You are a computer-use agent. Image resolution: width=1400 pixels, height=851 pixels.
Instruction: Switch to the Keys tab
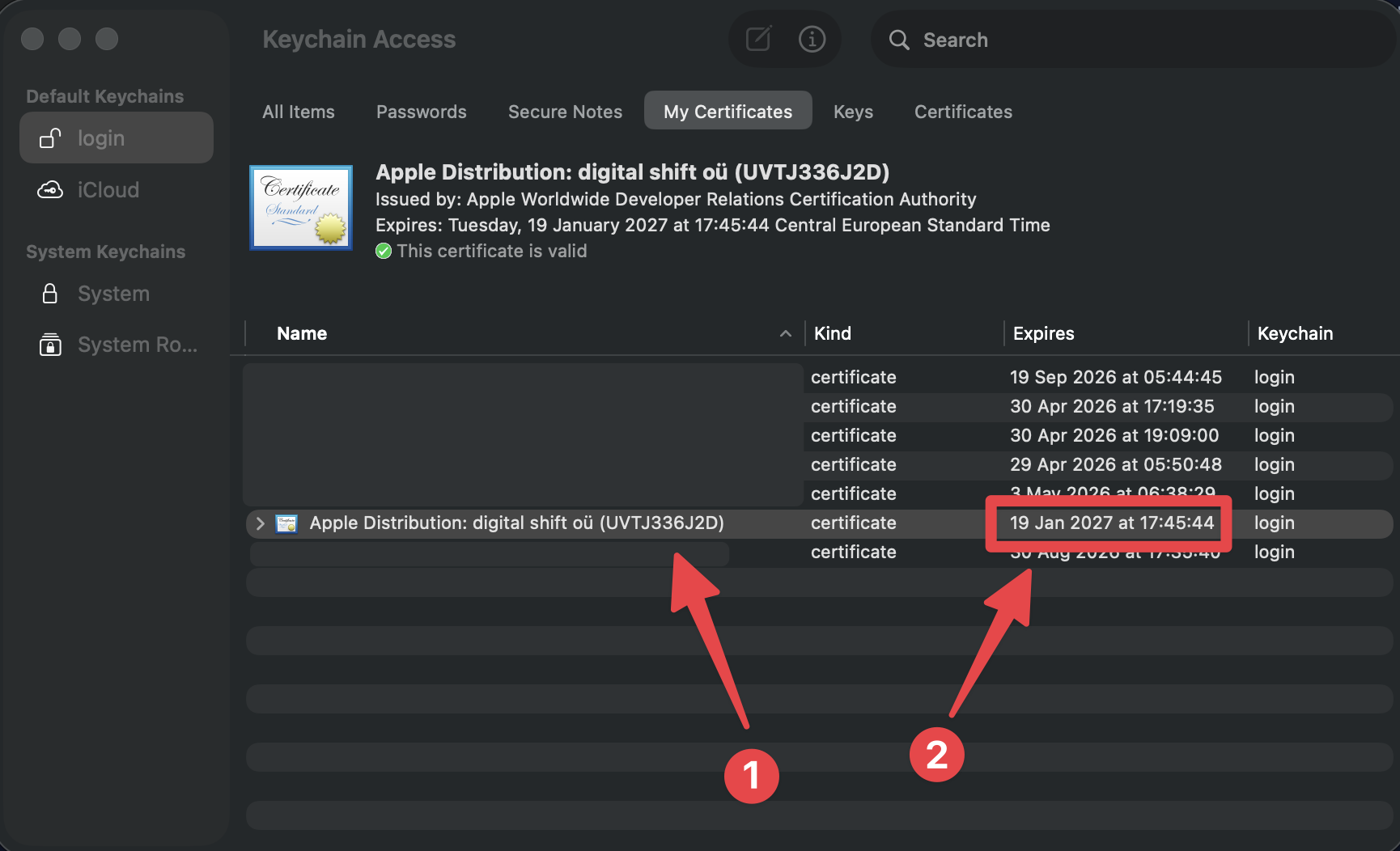852,112
